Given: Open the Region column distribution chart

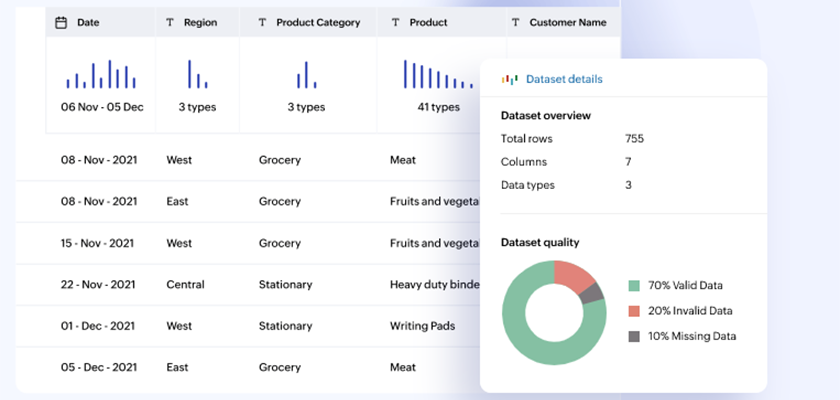Looking at the screenshot, I should click(x=197, y=74).
